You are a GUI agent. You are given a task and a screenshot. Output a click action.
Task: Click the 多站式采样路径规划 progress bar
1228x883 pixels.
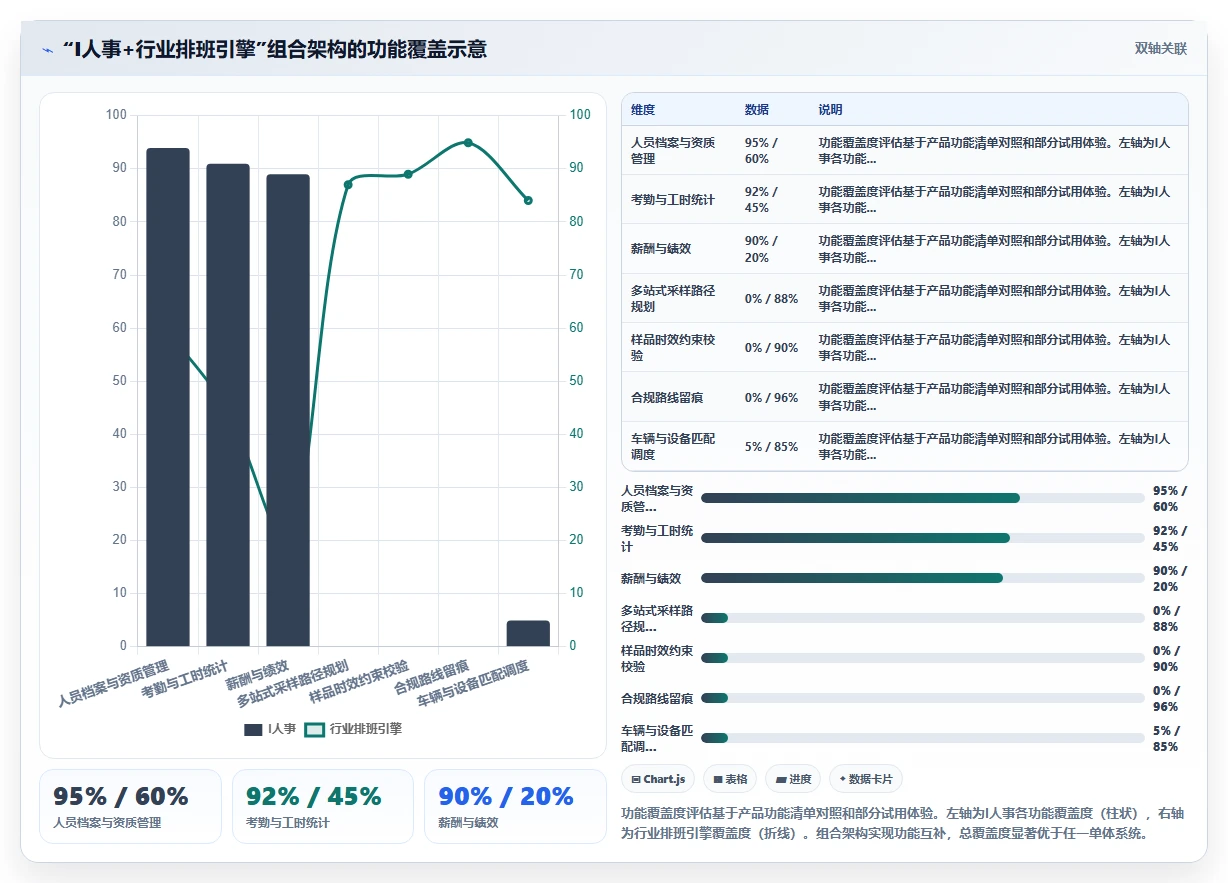tap(922, 618)
